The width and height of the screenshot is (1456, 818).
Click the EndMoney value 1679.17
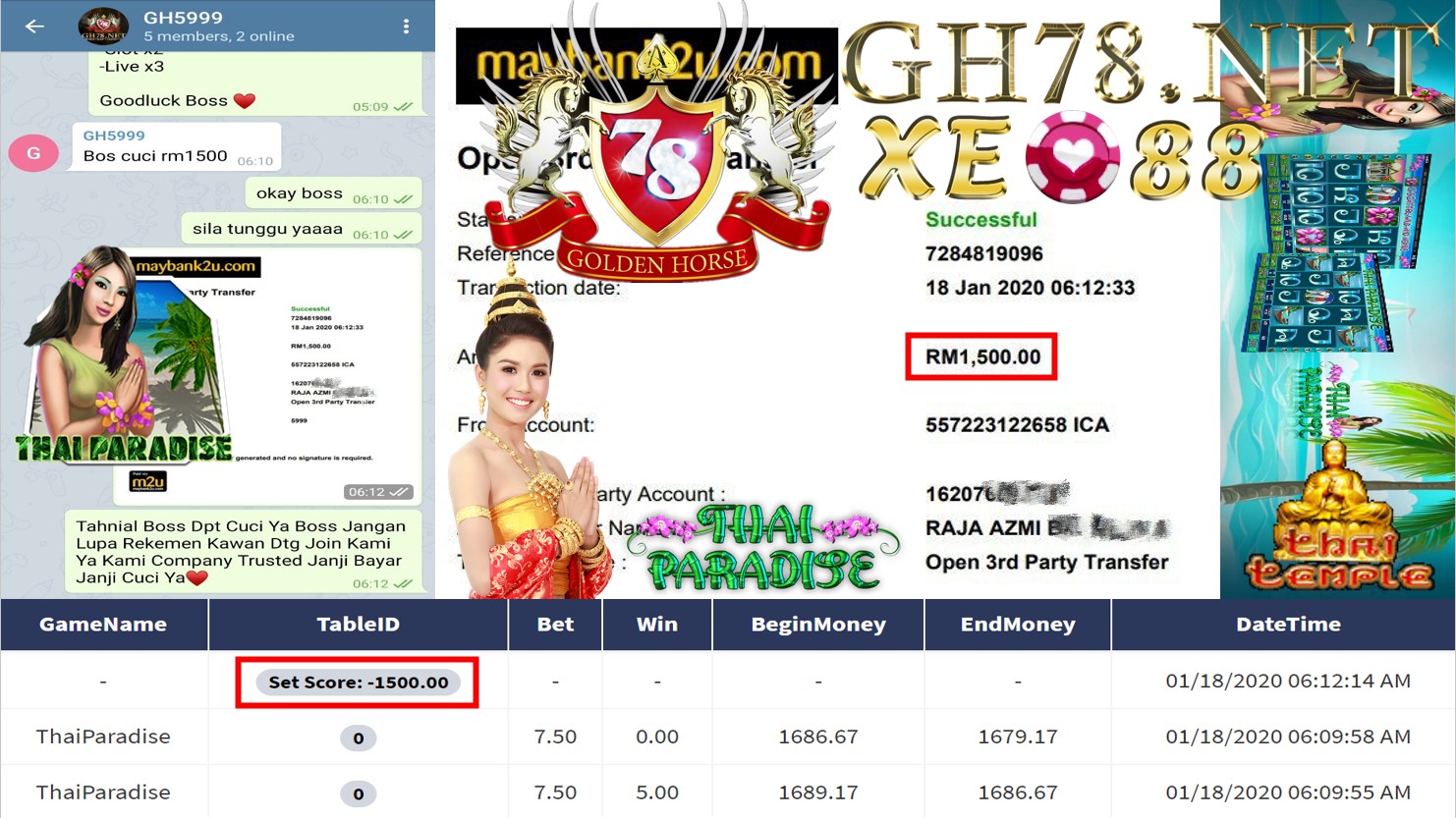click(1018, 736)
